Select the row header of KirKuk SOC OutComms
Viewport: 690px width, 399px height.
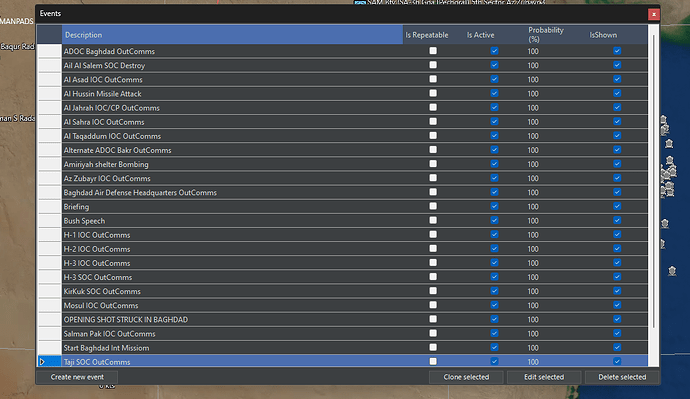pos(49,291)
